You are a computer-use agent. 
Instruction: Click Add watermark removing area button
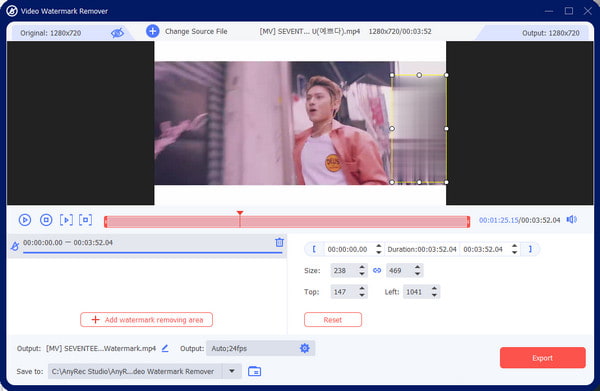click(146, 320)
